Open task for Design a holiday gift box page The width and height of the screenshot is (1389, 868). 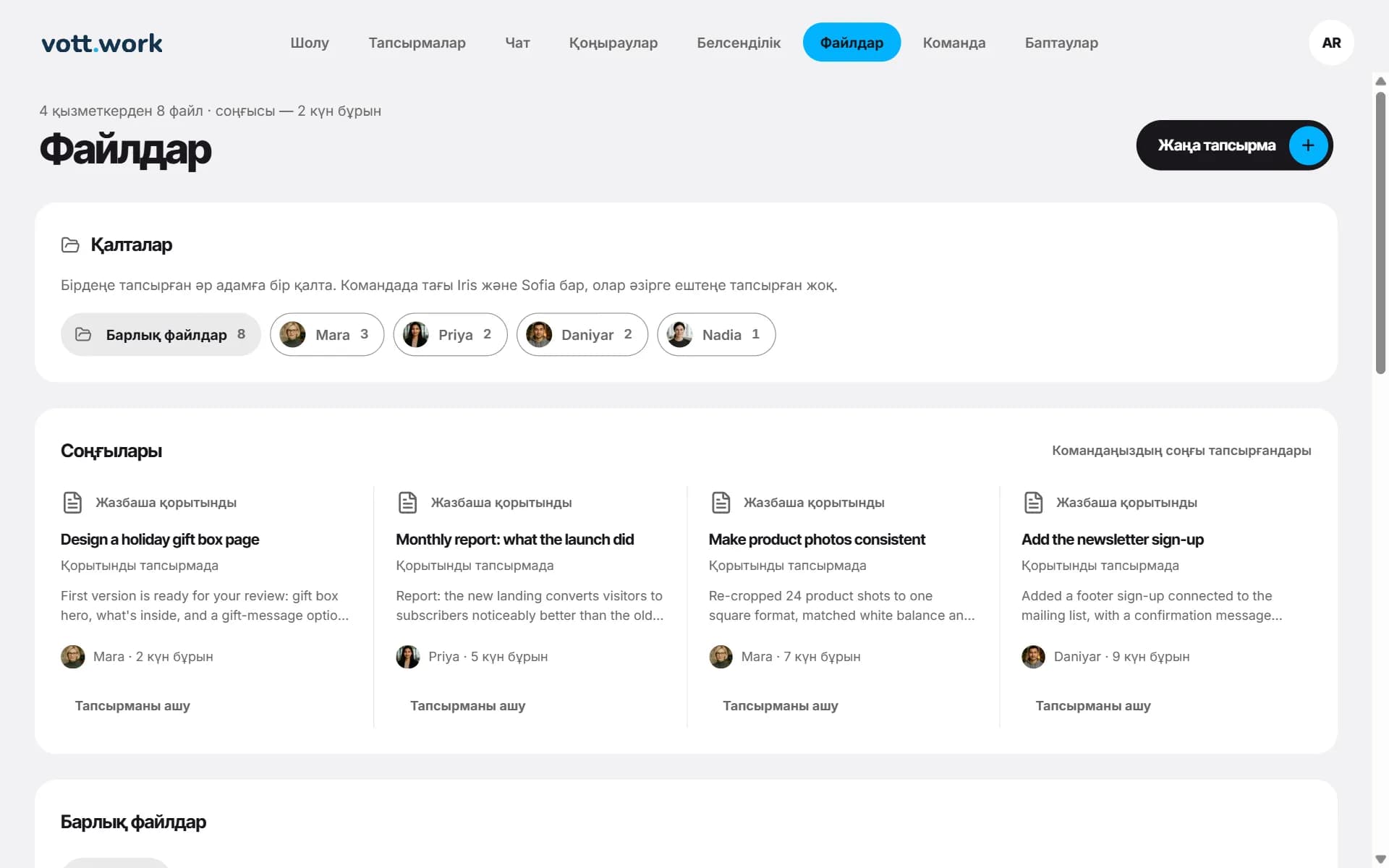pyautogui.click(x=132, y=706)
